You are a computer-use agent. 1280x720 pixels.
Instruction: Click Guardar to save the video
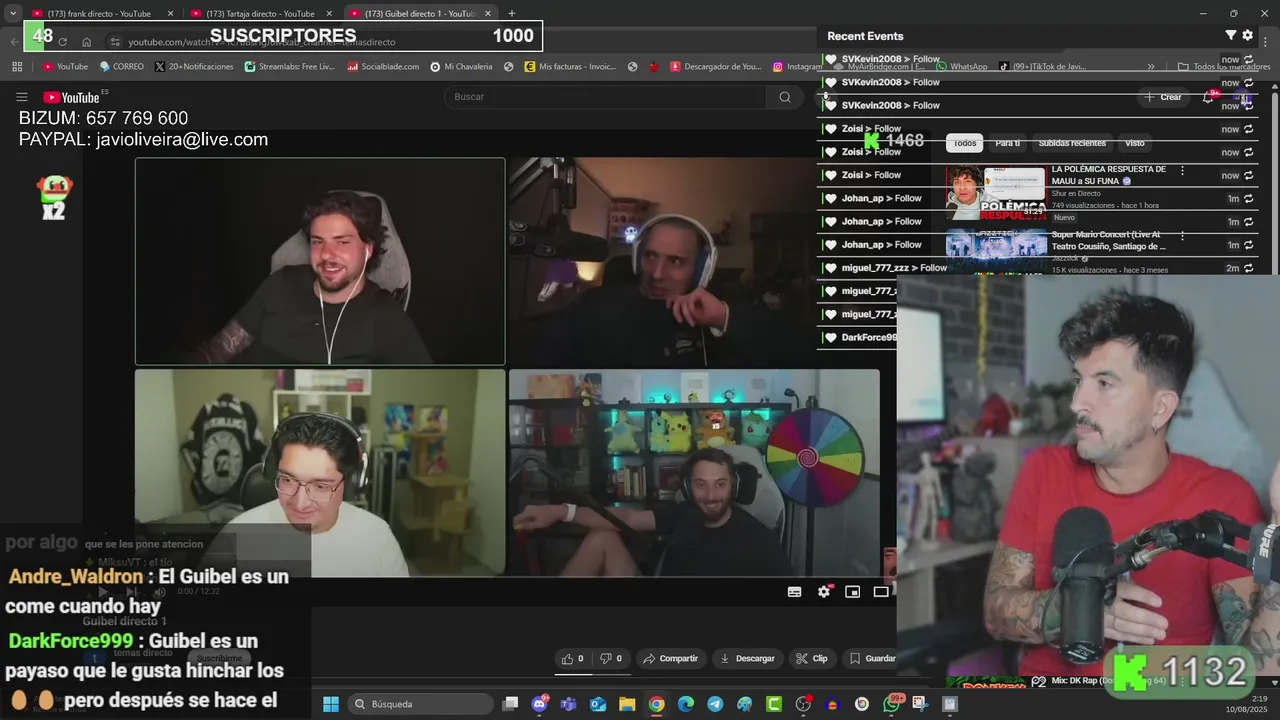pos(872,658)
